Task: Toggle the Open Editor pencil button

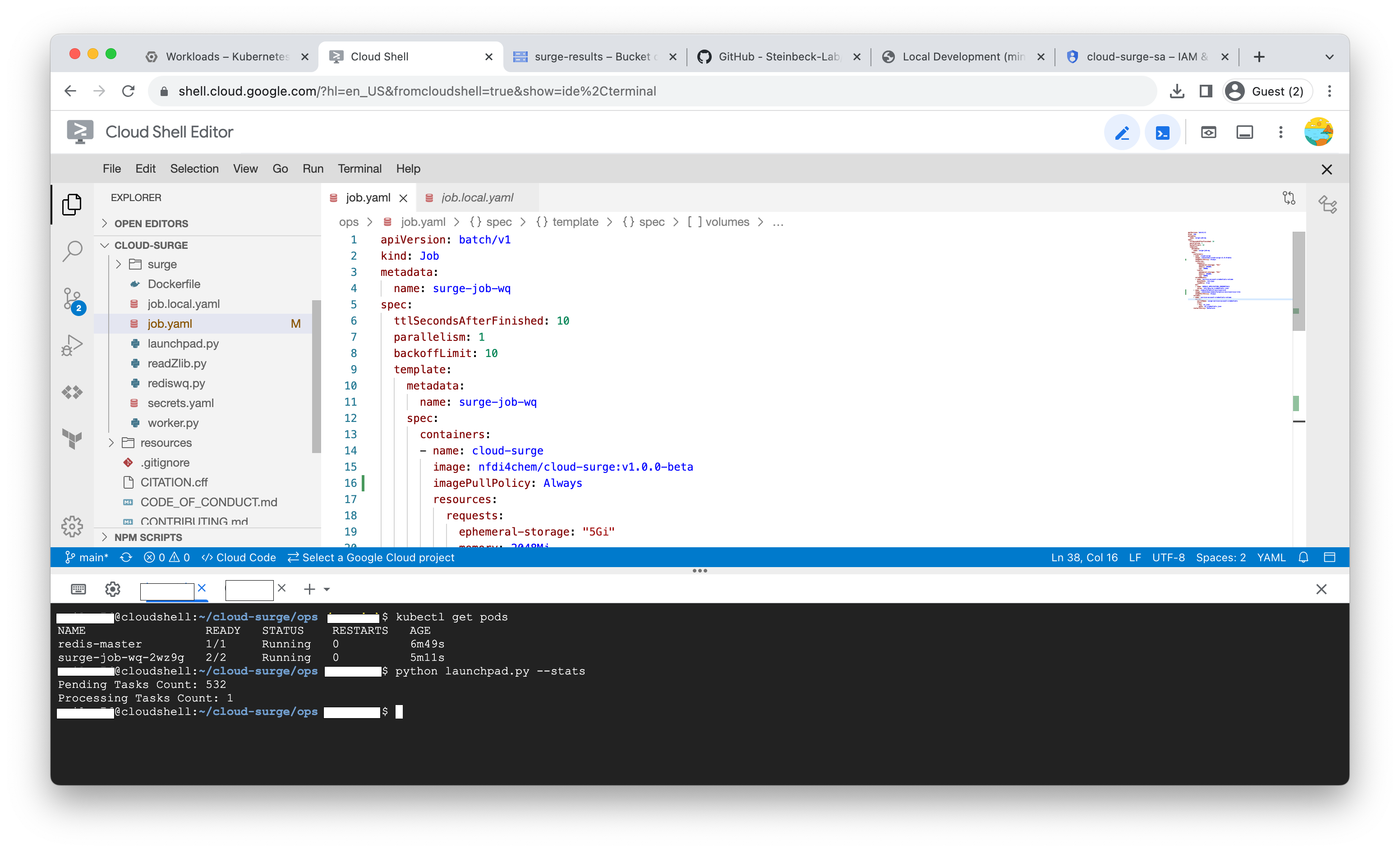Action: coord(1122,133)
